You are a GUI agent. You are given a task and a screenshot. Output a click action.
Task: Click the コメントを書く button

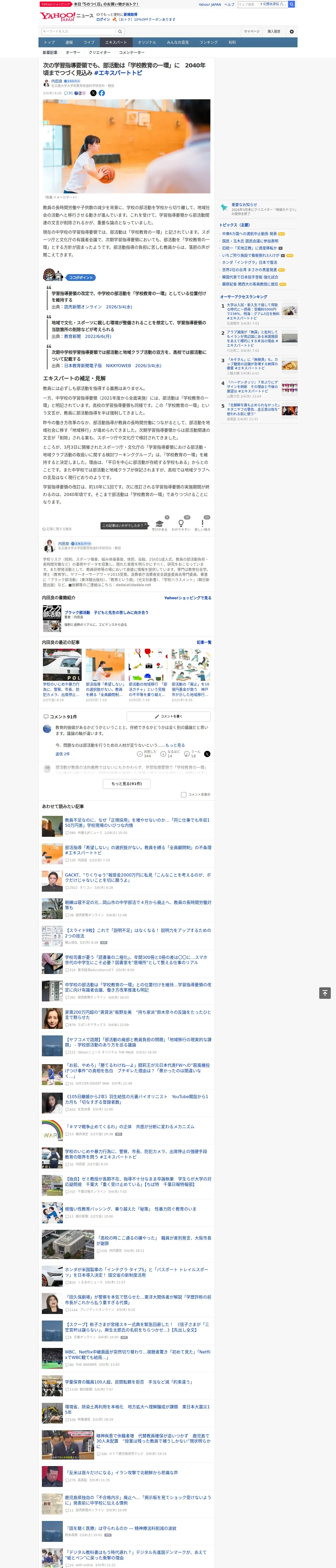click(168, 716)
